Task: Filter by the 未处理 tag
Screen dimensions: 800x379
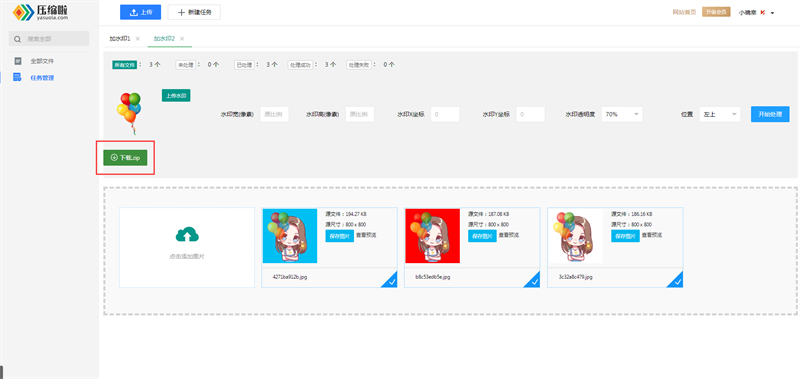Action: [x=185, y=65]
